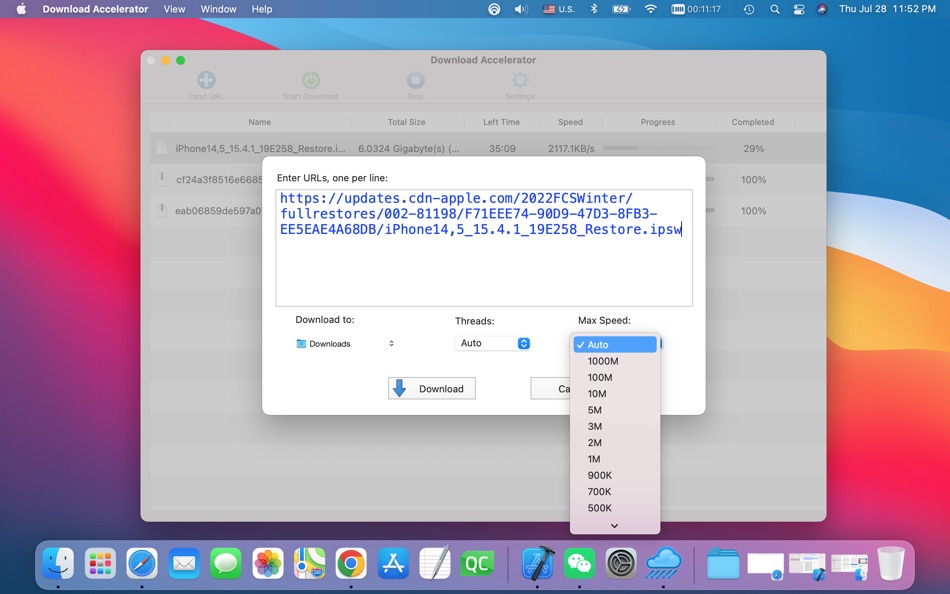Click the Cancel button in the dialog

coord(550,389)
